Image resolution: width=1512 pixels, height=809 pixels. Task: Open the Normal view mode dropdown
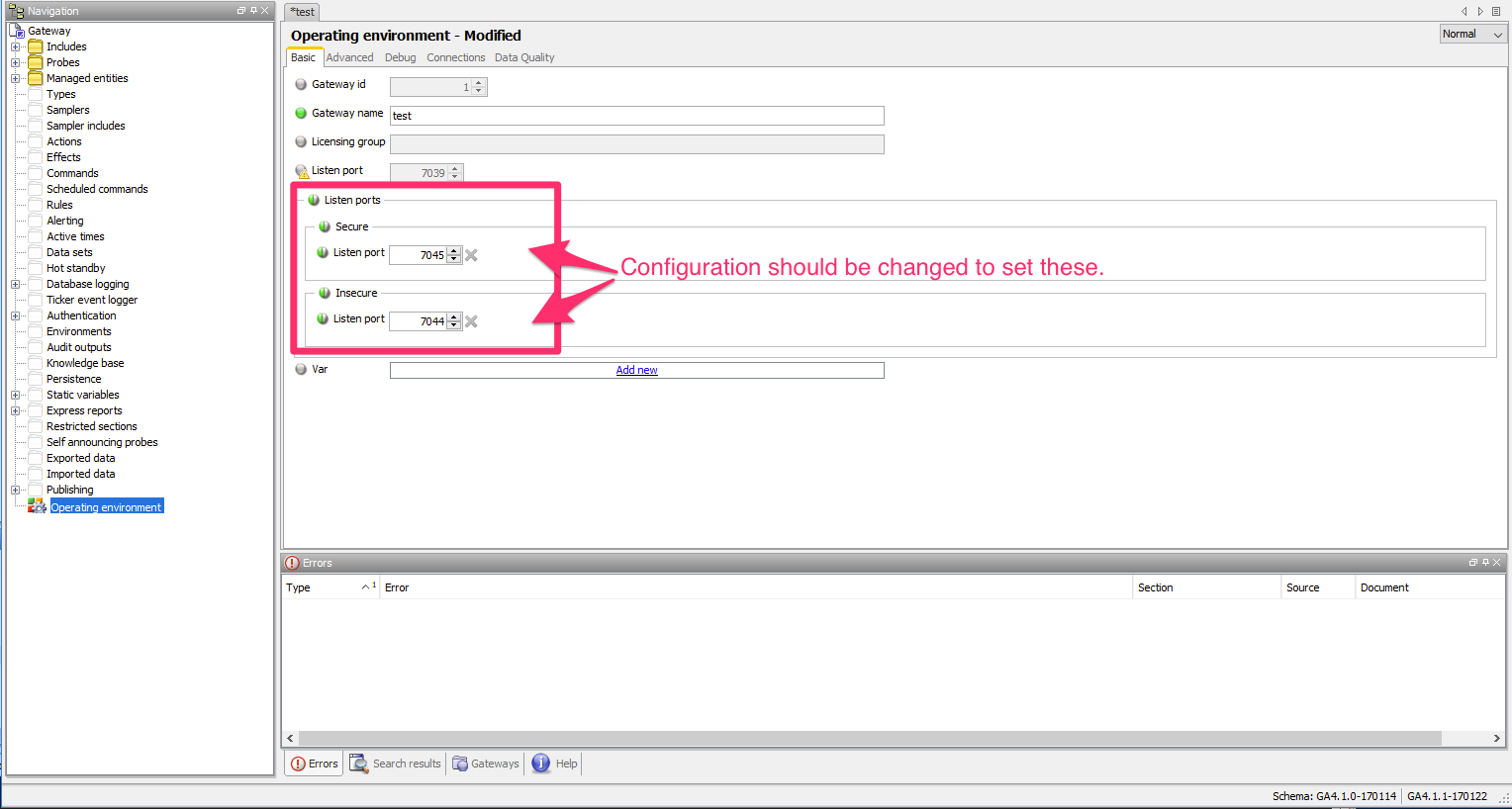[1472, 34]
